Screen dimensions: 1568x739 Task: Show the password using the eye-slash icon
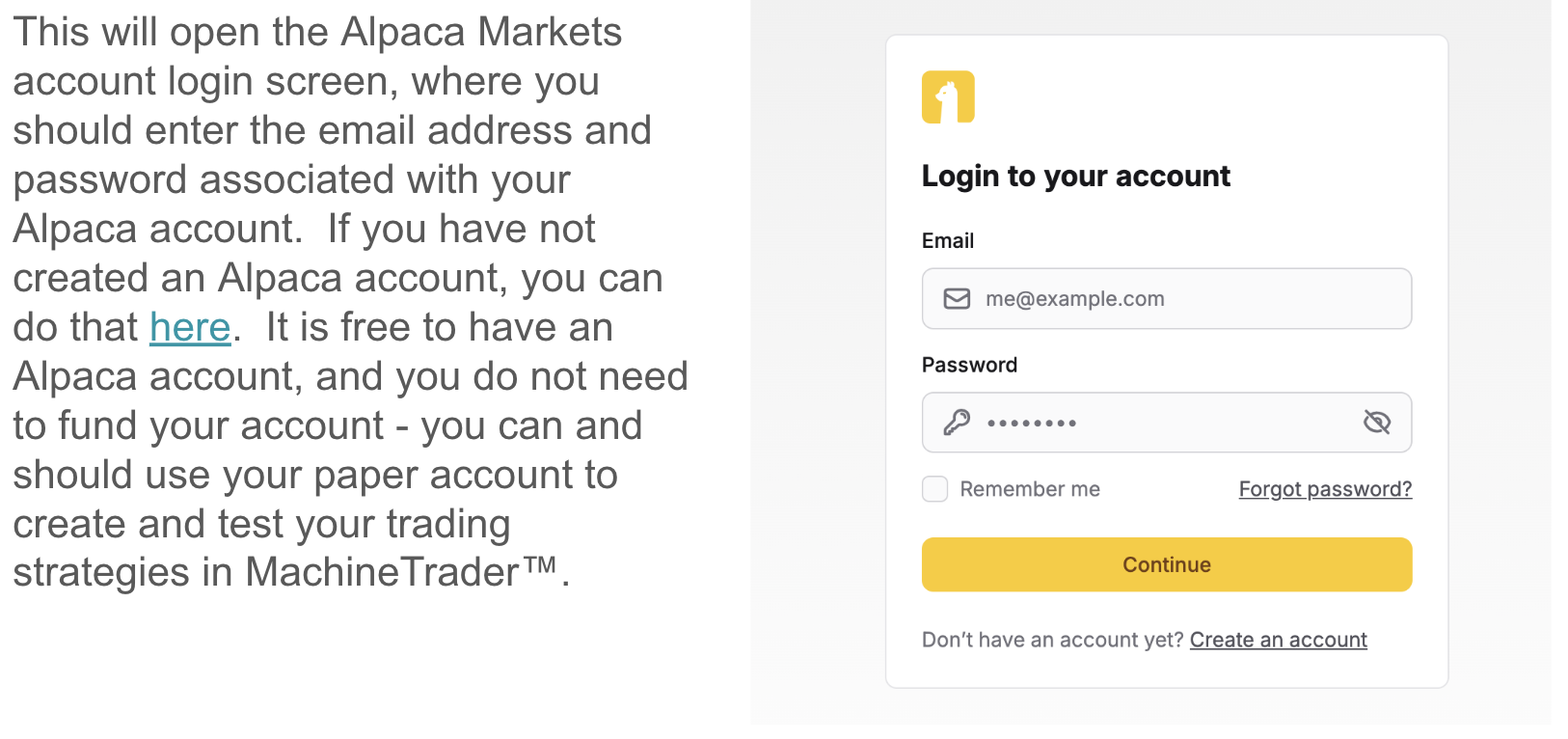pos(1376,423)
